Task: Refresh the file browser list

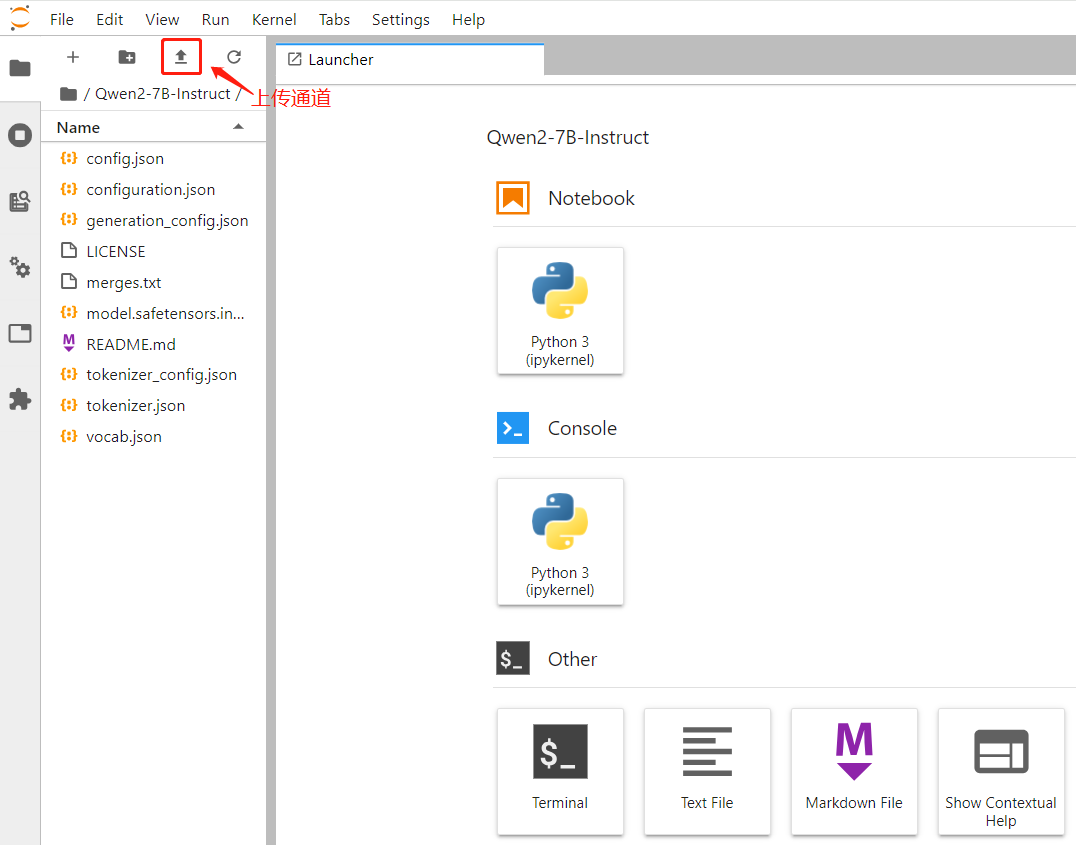Action: click(234, 57)
